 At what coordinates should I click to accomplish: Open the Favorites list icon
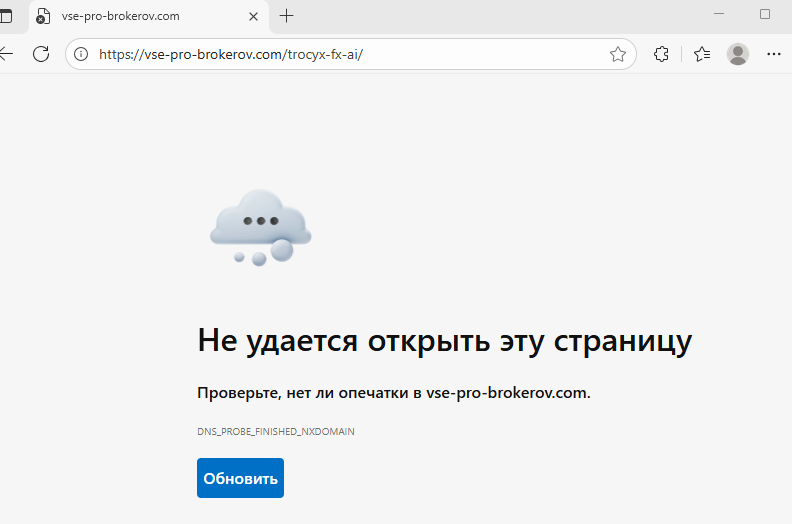tap(702, 54)
